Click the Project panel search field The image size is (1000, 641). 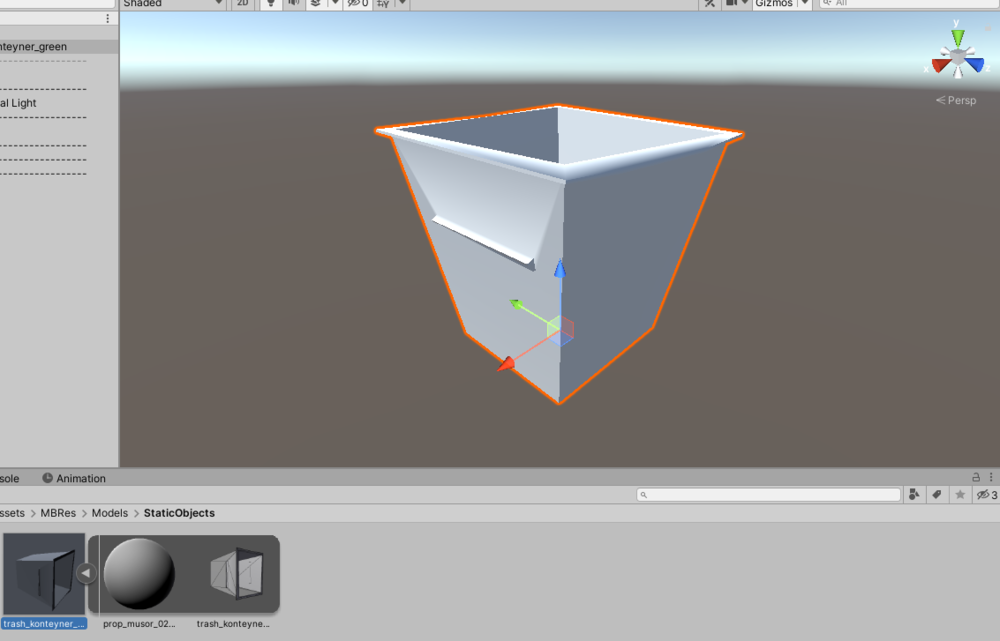coord(768,494)
